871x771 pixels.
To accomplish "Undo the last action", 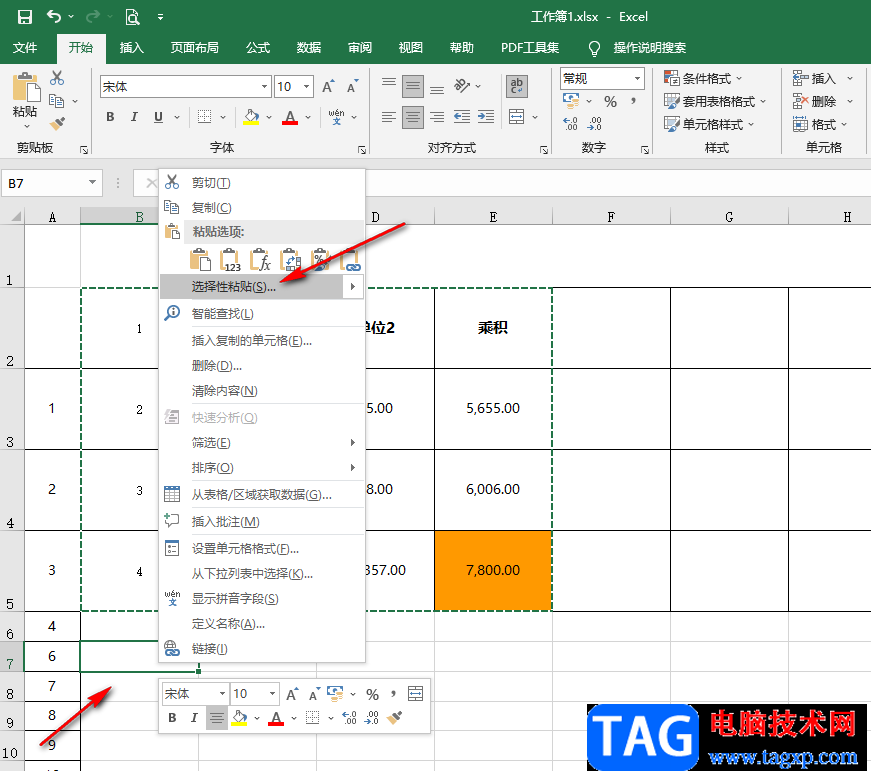I will (53, 17).
